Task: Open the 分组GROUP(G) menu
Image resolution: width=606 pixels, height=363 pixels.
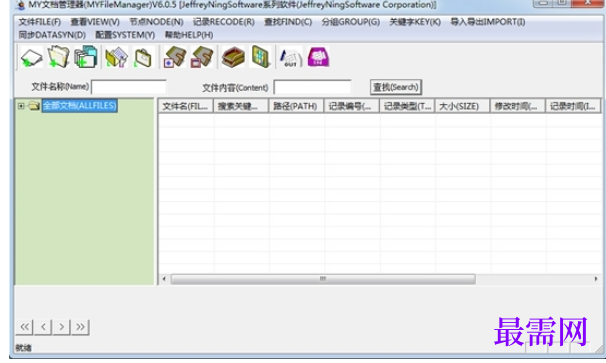Action: pyautogui.click(x=351, y=22)
